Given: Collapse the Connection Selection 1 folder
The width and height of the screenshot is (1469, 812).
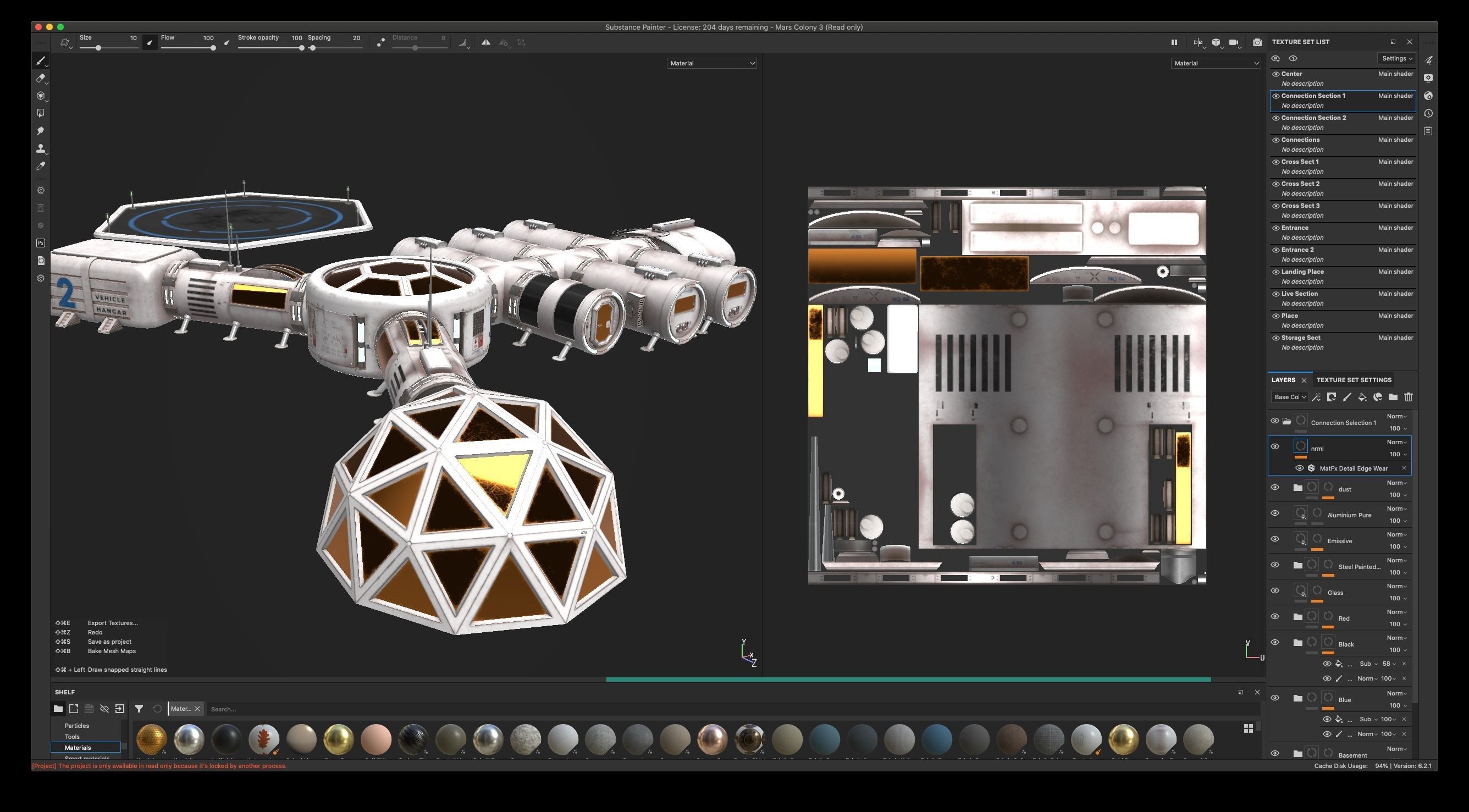Looking at the screenshot, I should pos(1287,422).
